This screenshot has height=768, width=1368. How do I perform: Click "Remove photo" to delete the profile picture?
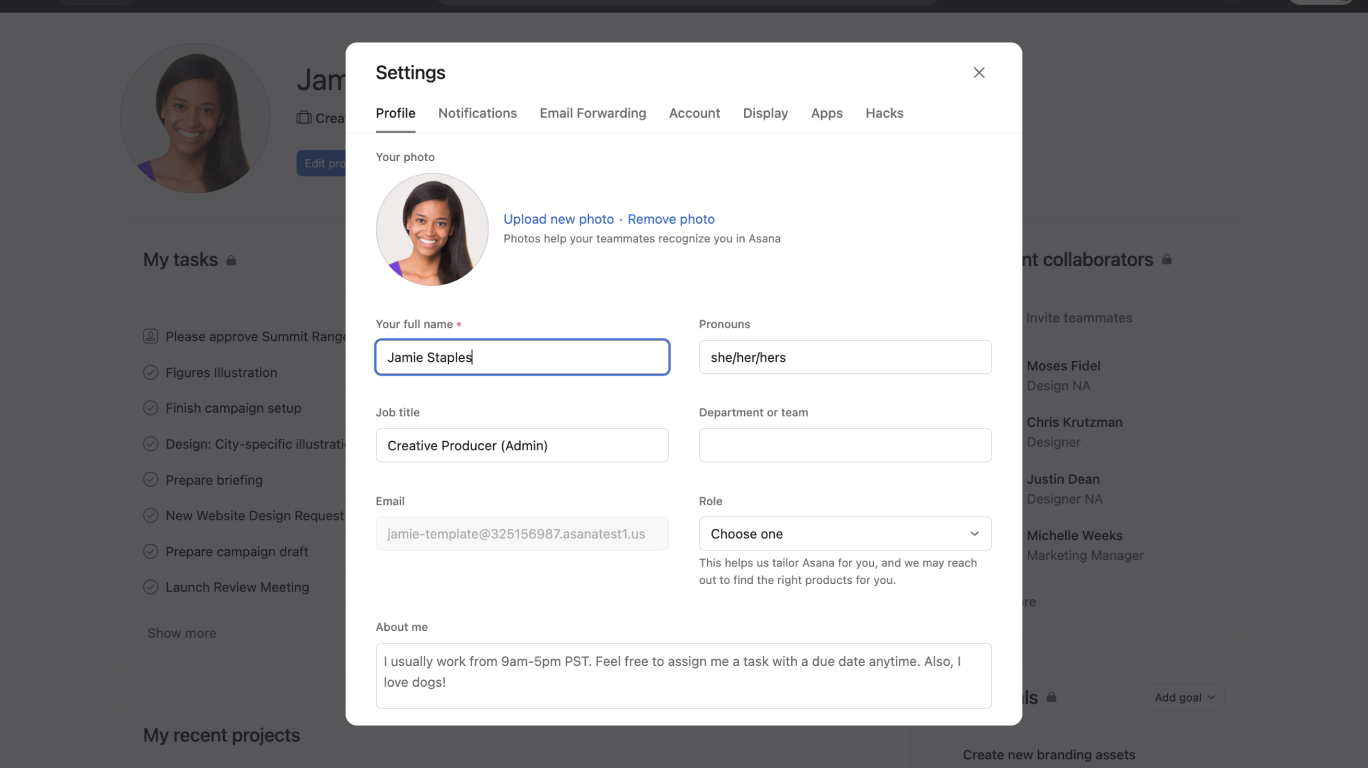[x=670, y=219]
